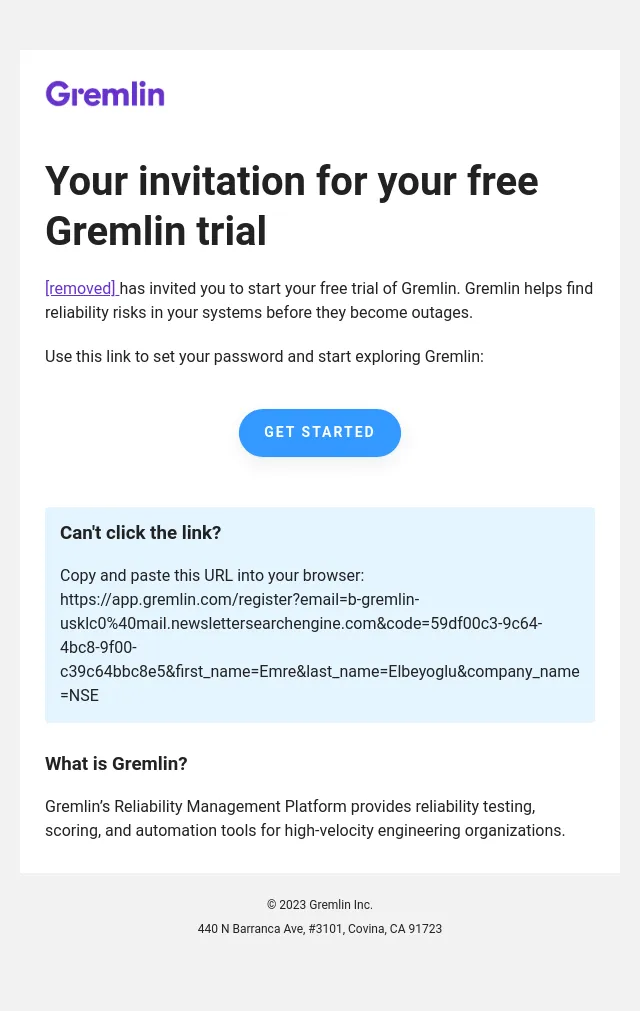The width and height of the screenshot is (640, 1011).
Task: Click 'Copy and paste this URL' instruction text
Action: click(212, 575)
